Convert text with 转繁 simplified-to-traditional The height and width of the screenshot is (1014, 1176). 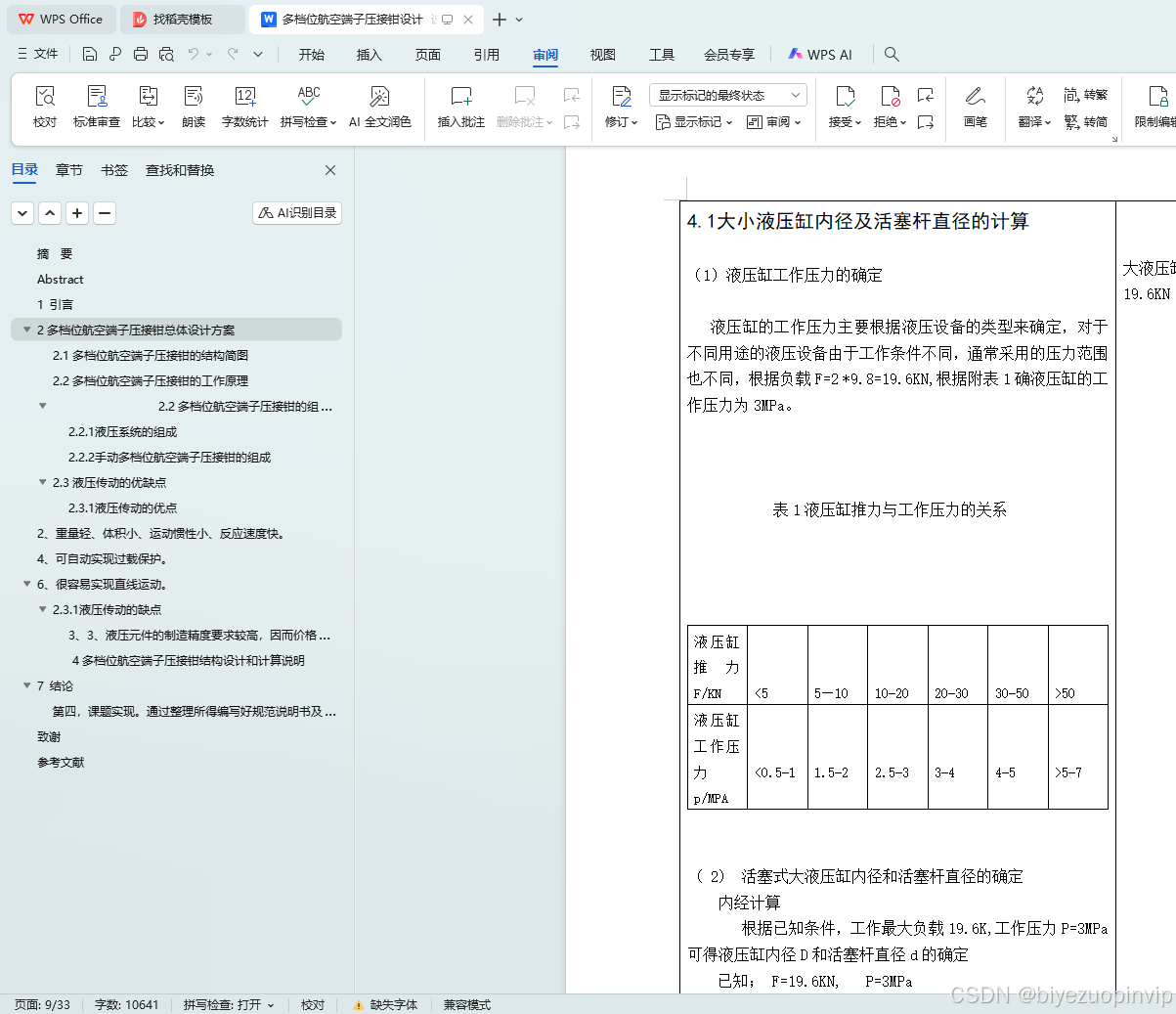(1086, 95)
